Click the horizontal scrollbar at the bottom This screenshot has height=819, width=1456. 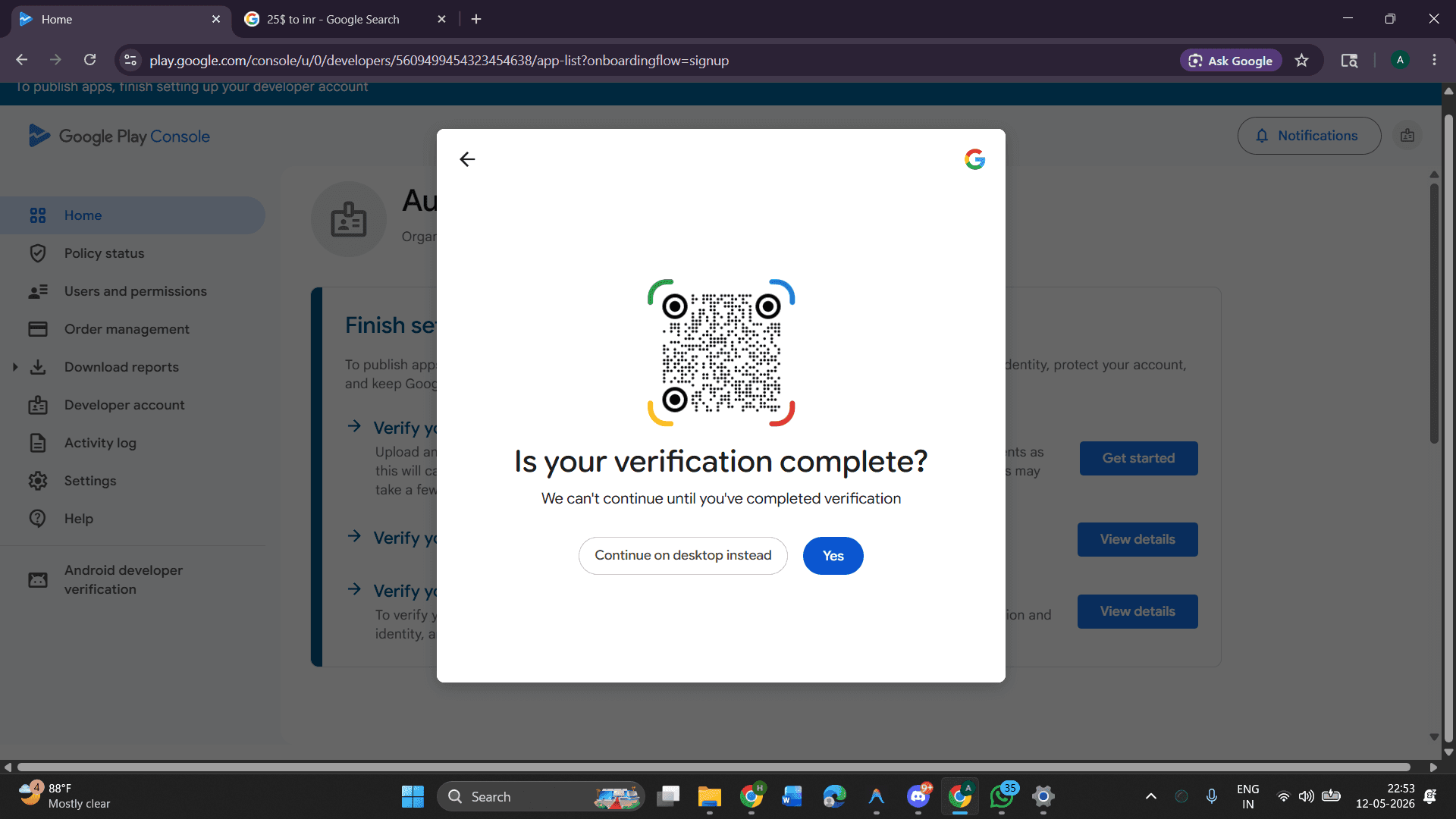(x=713, y=767)
